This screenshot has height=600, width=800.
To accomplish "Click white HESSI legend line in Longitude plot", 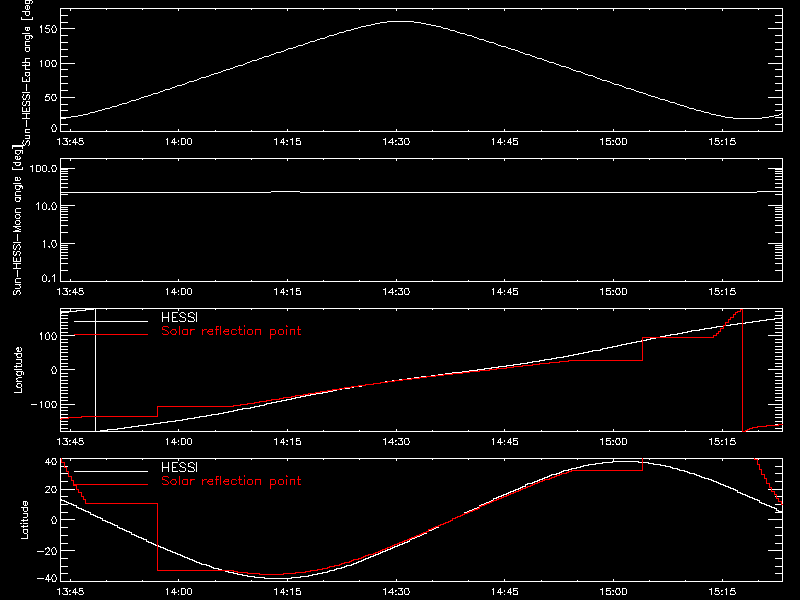I will click(x=111, y=321).
